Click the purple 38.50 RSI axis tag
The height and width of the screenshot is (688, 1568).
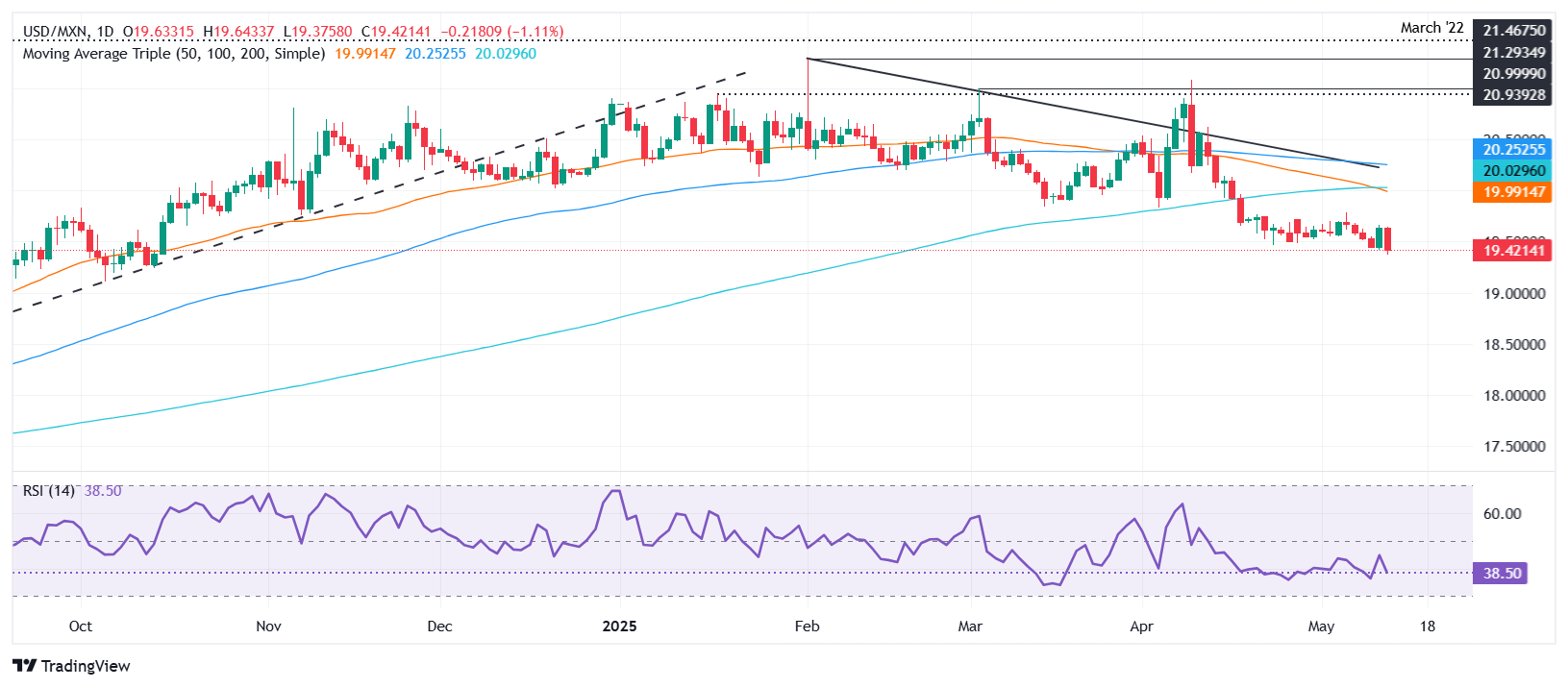[x=1502, y=574]
